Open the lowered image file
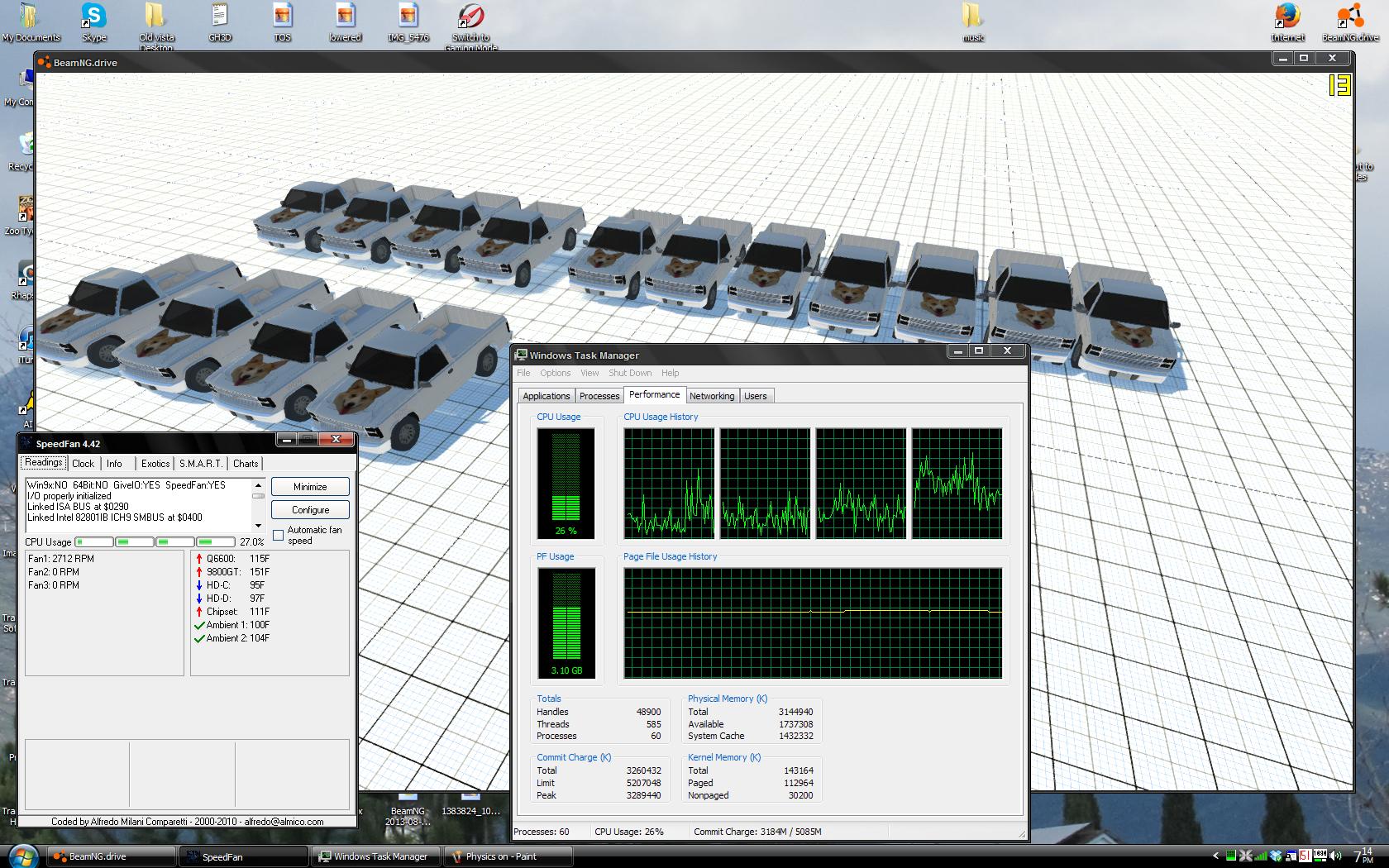The height and width of the screenshot is (868, 1389). (x=345, y=21)
